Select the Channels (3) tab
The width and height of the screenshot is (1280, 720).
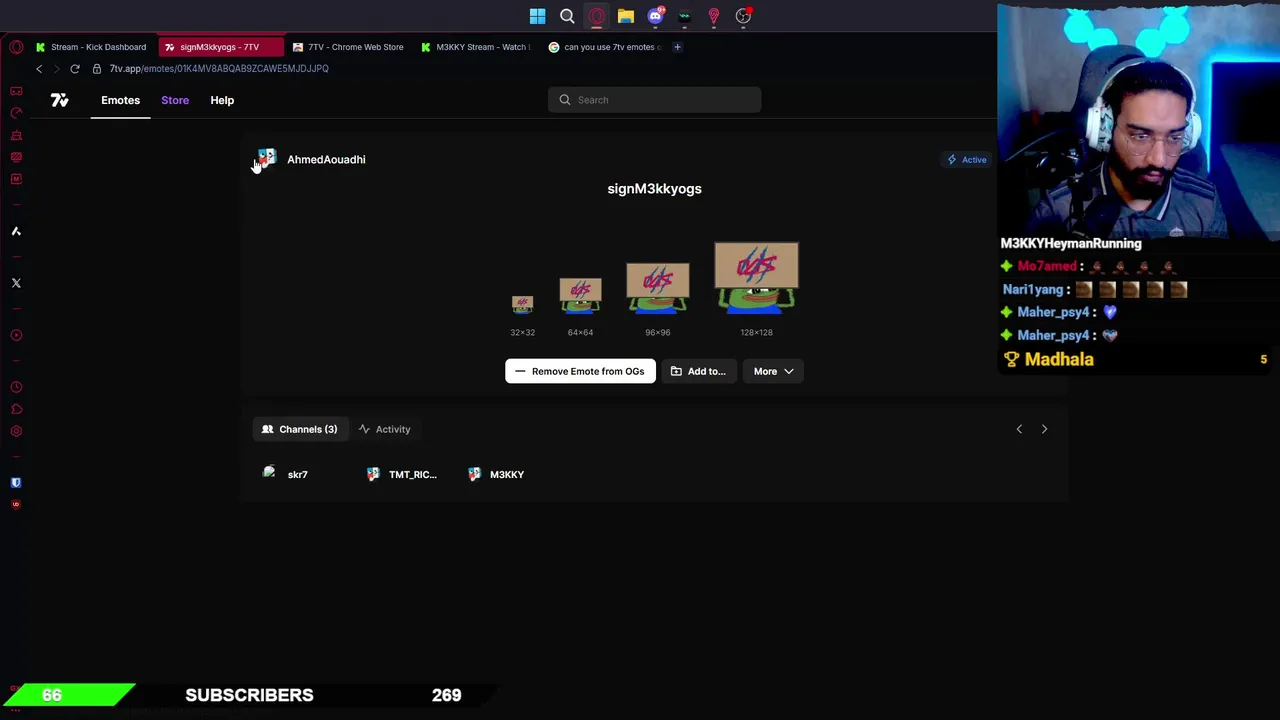coord(299,429)
